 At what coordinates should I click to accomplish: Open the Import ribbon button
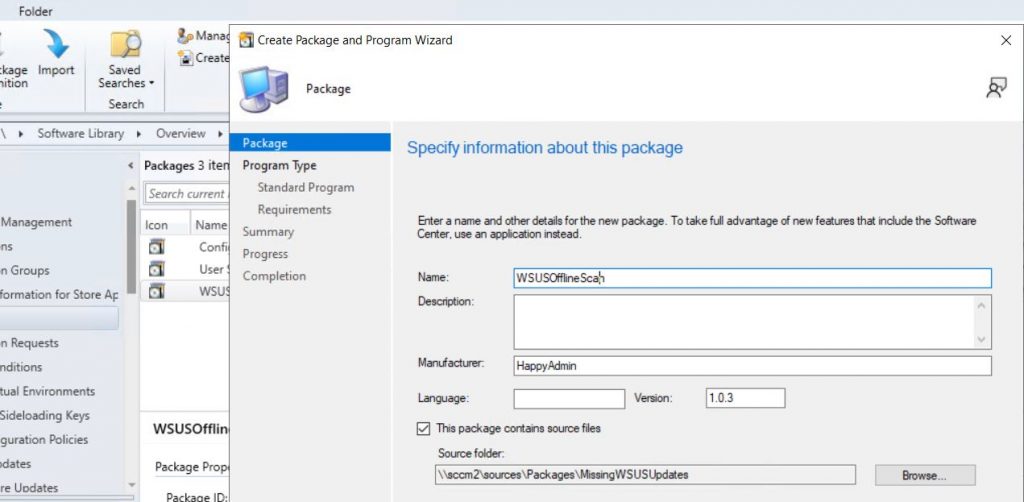tap(56, 54)
